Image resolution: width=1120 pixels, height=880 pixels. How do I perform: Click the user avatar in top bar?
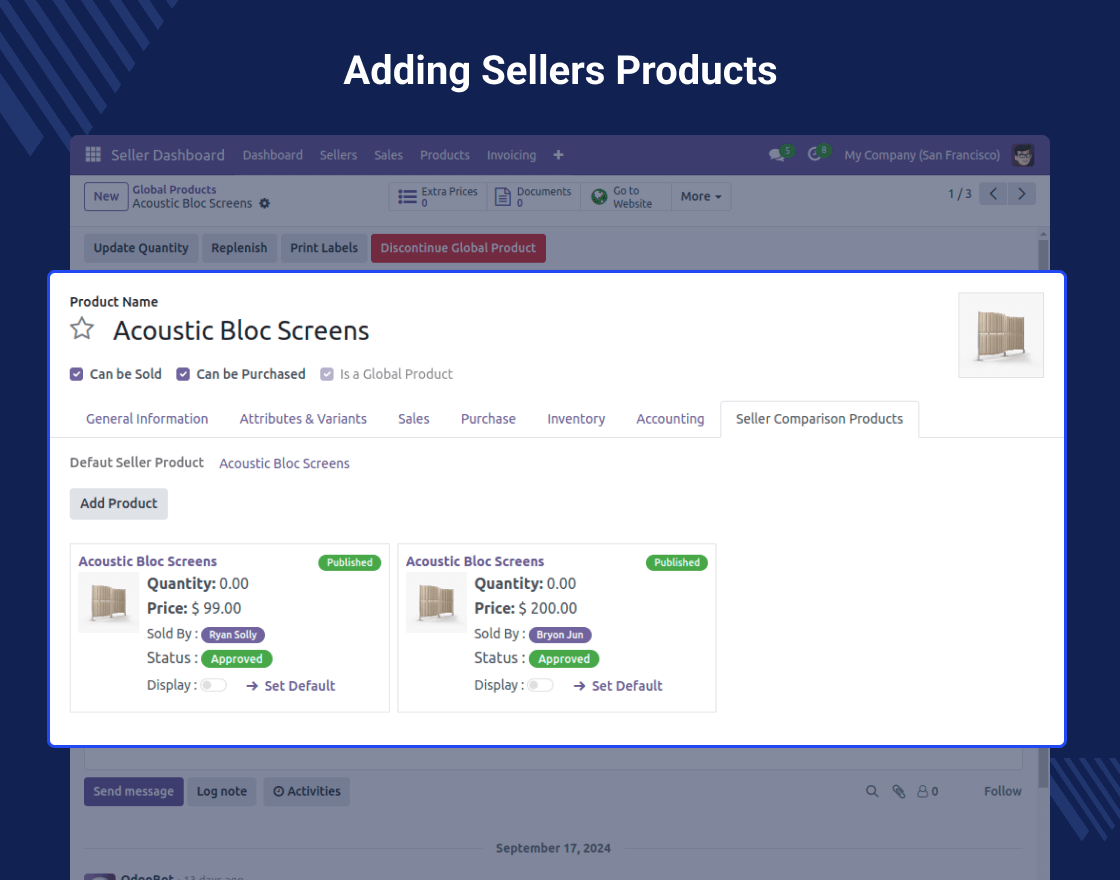[1023, 155]
